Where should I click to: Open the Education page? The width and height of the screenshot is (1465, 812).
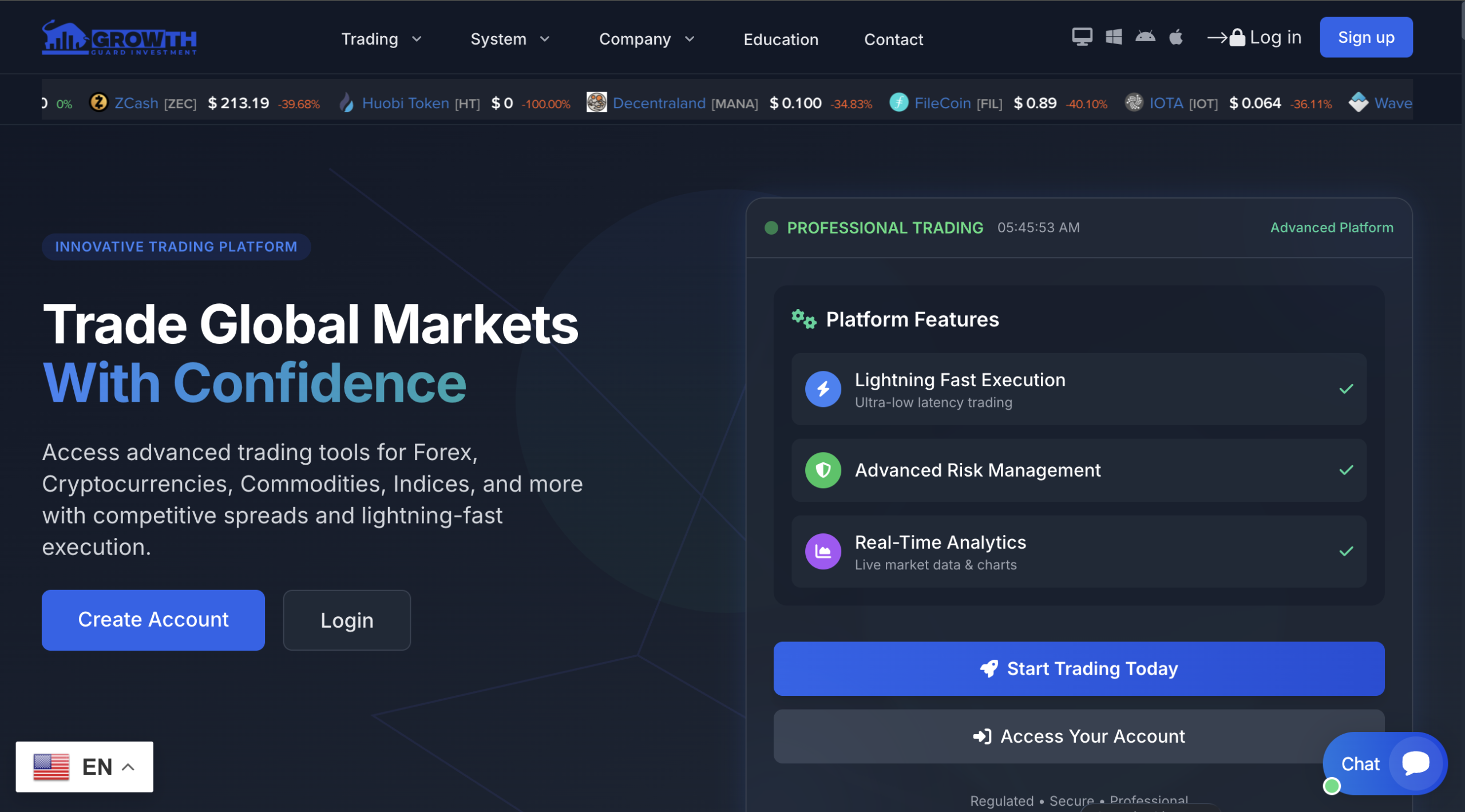pos(781,39)
